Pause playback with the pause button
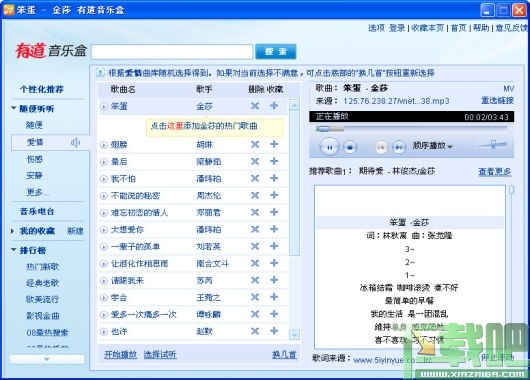 point(329,147)
